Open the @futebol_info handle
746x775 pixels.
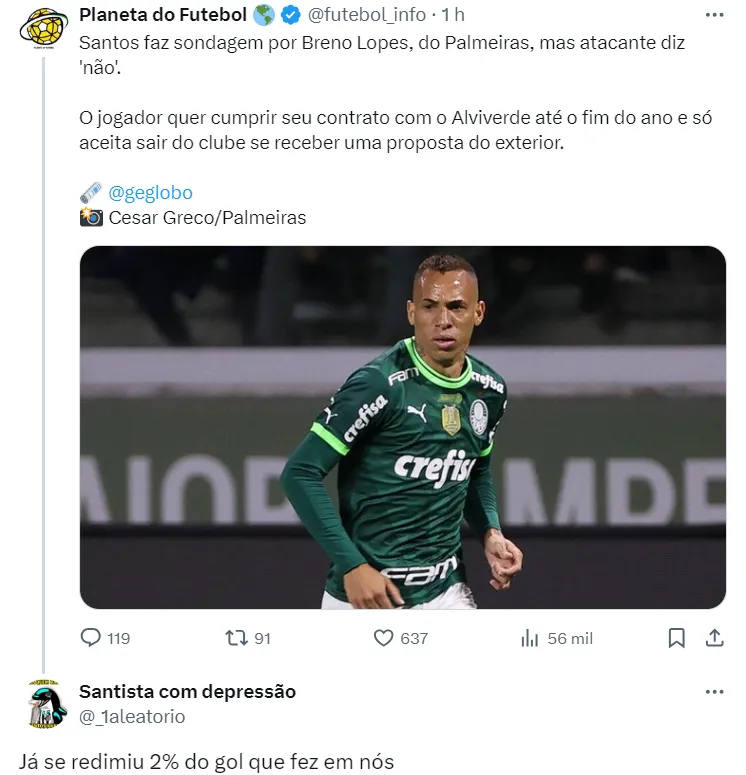coord(367,15)
